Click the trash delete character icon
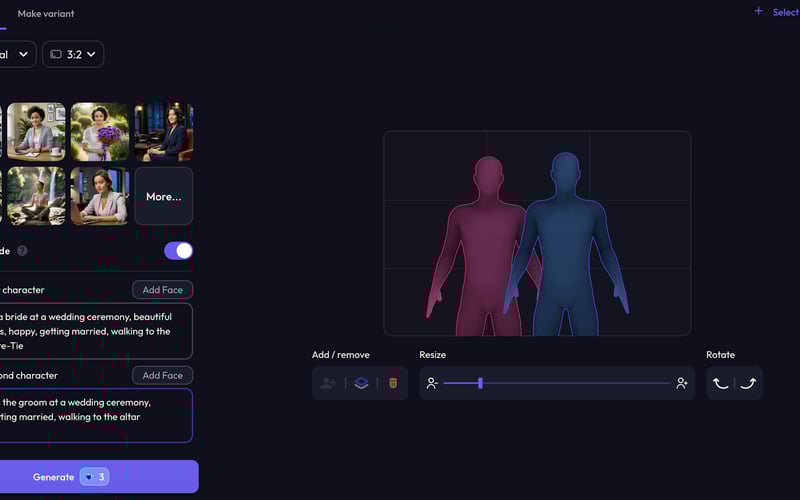This screenshot has width=800, height=500. pos(393,383)
